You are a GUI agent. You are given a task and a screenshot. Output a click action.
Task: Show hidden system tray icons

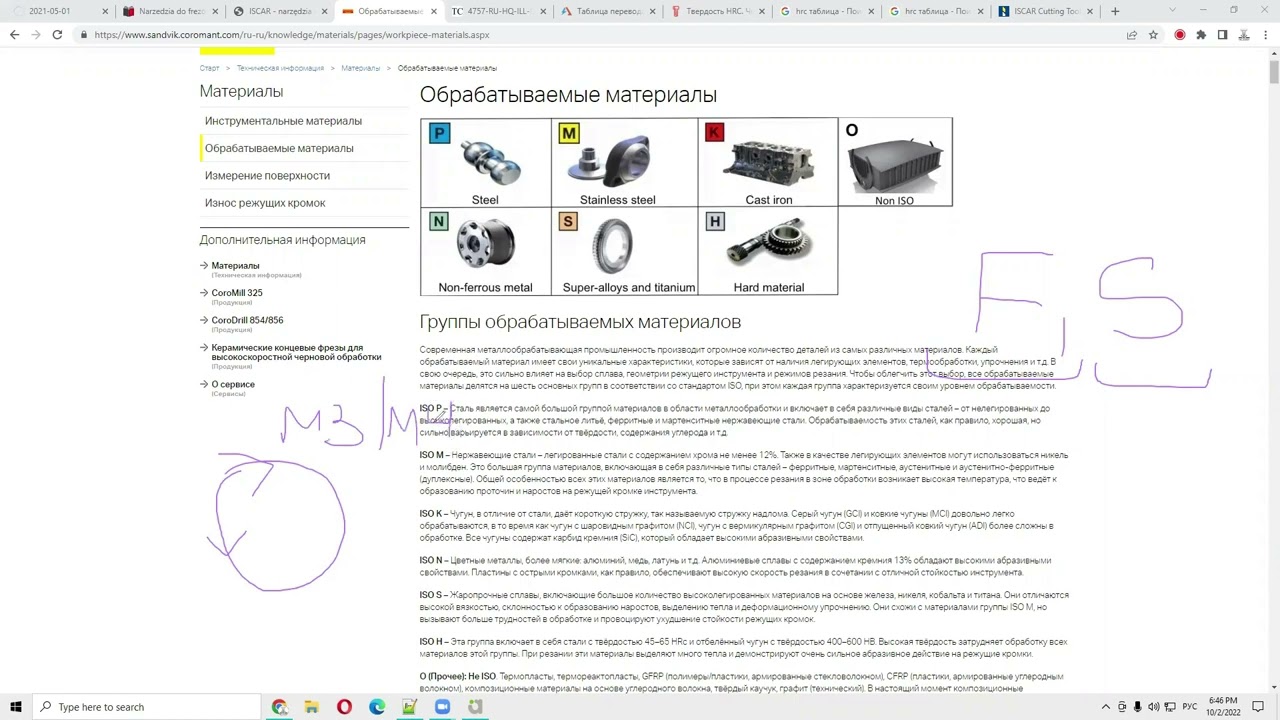tap(1105, 707)
